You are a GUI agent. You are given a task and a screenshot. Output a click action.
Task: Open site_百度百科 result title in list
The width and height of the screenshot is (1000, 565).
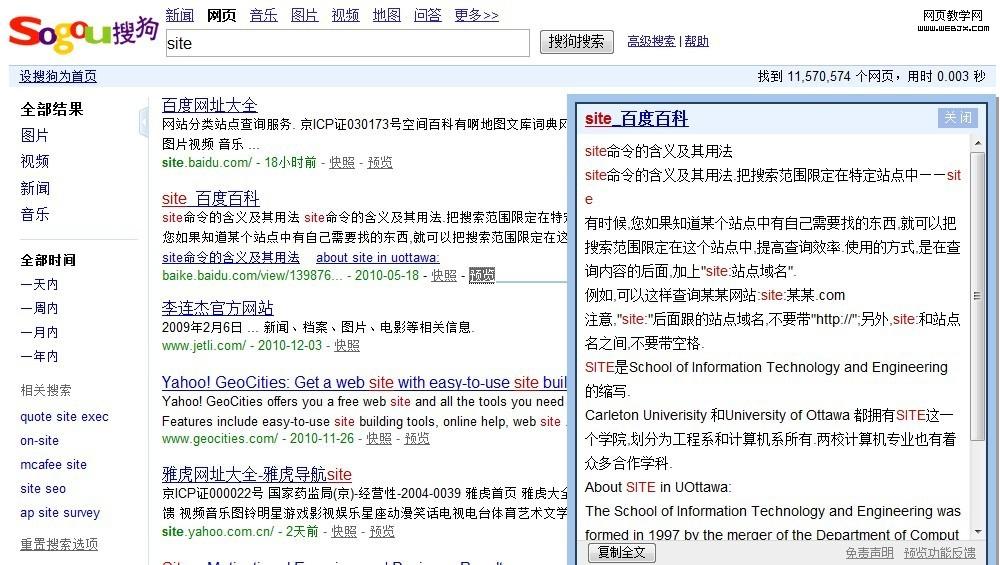tap(210, 198)
